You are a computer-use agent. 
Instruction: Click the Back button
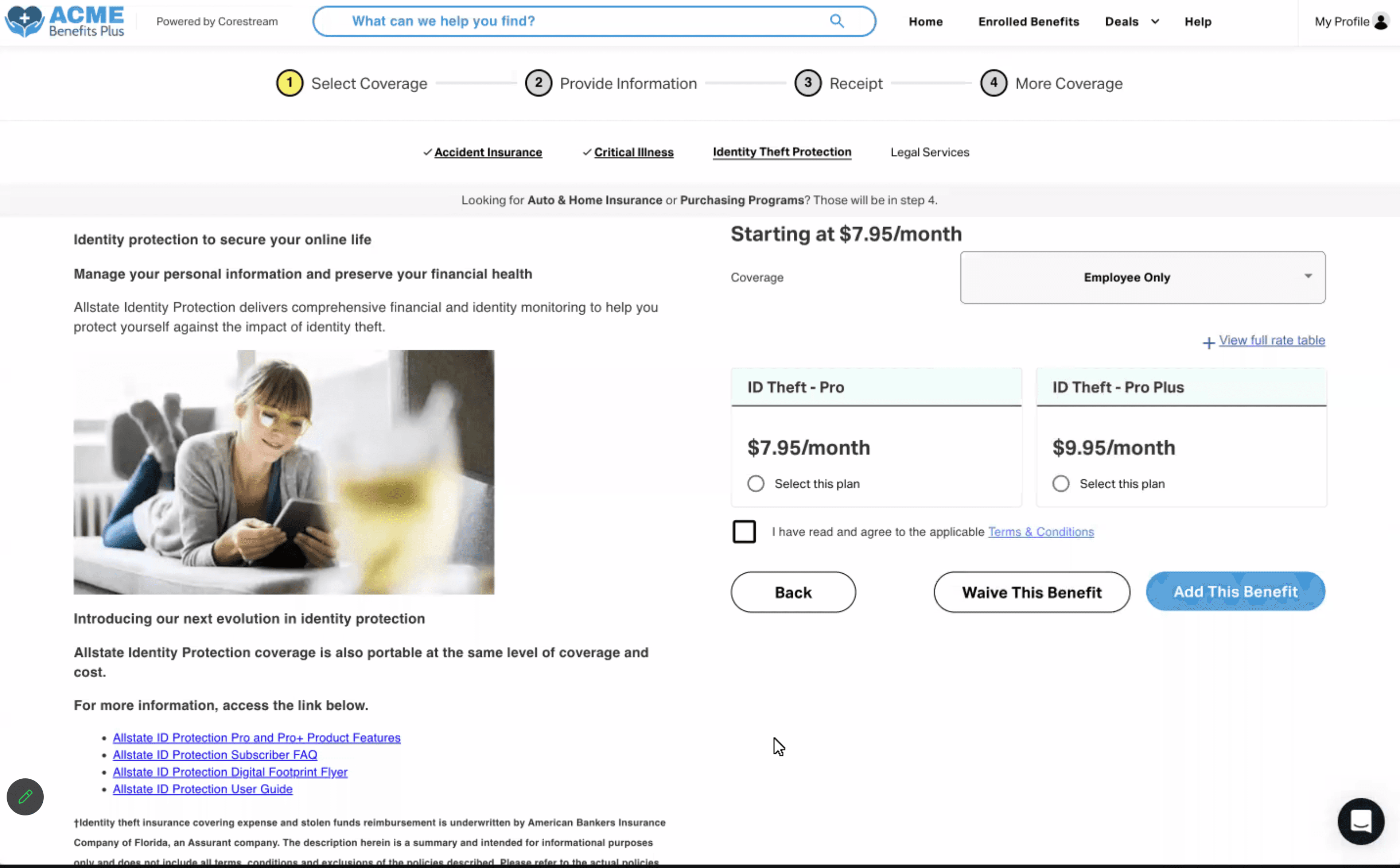pyautogui.click(x=793, y=592)
